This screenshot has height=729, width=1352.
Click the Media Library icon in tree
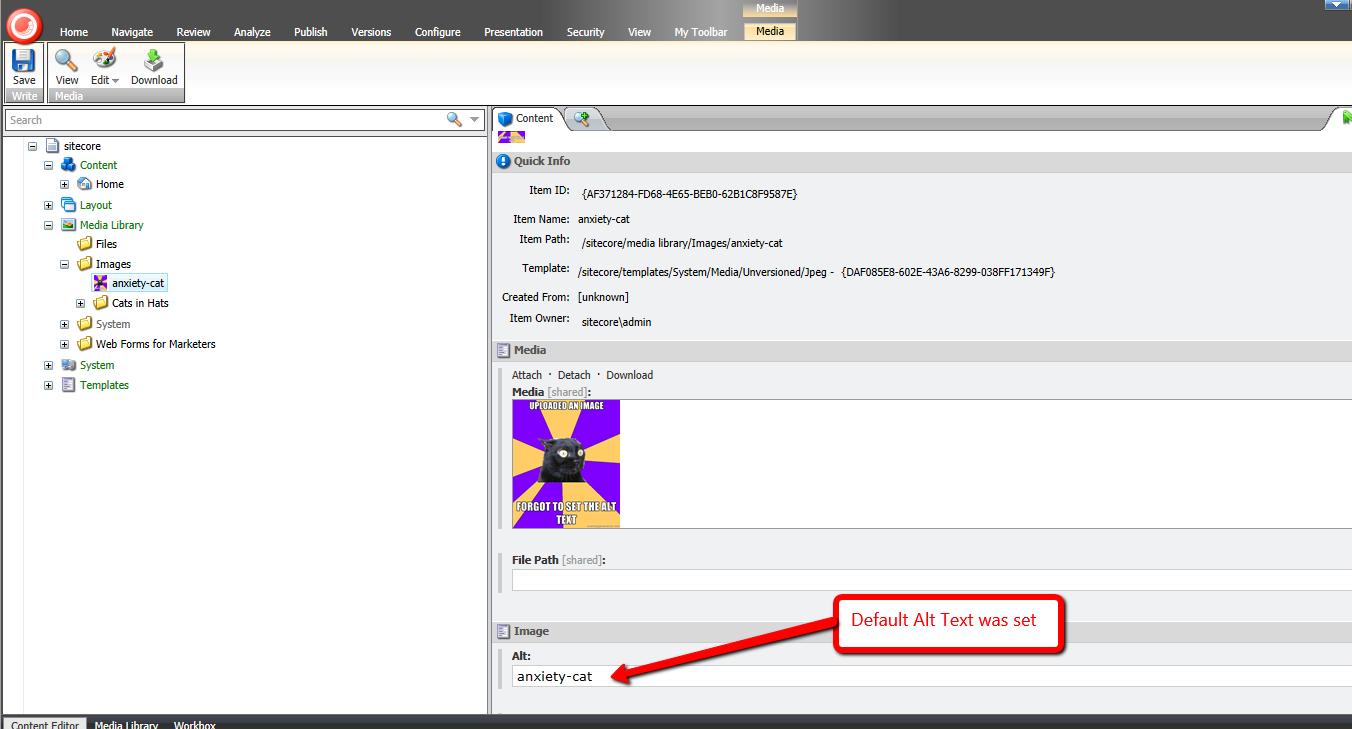pos(69,225)
